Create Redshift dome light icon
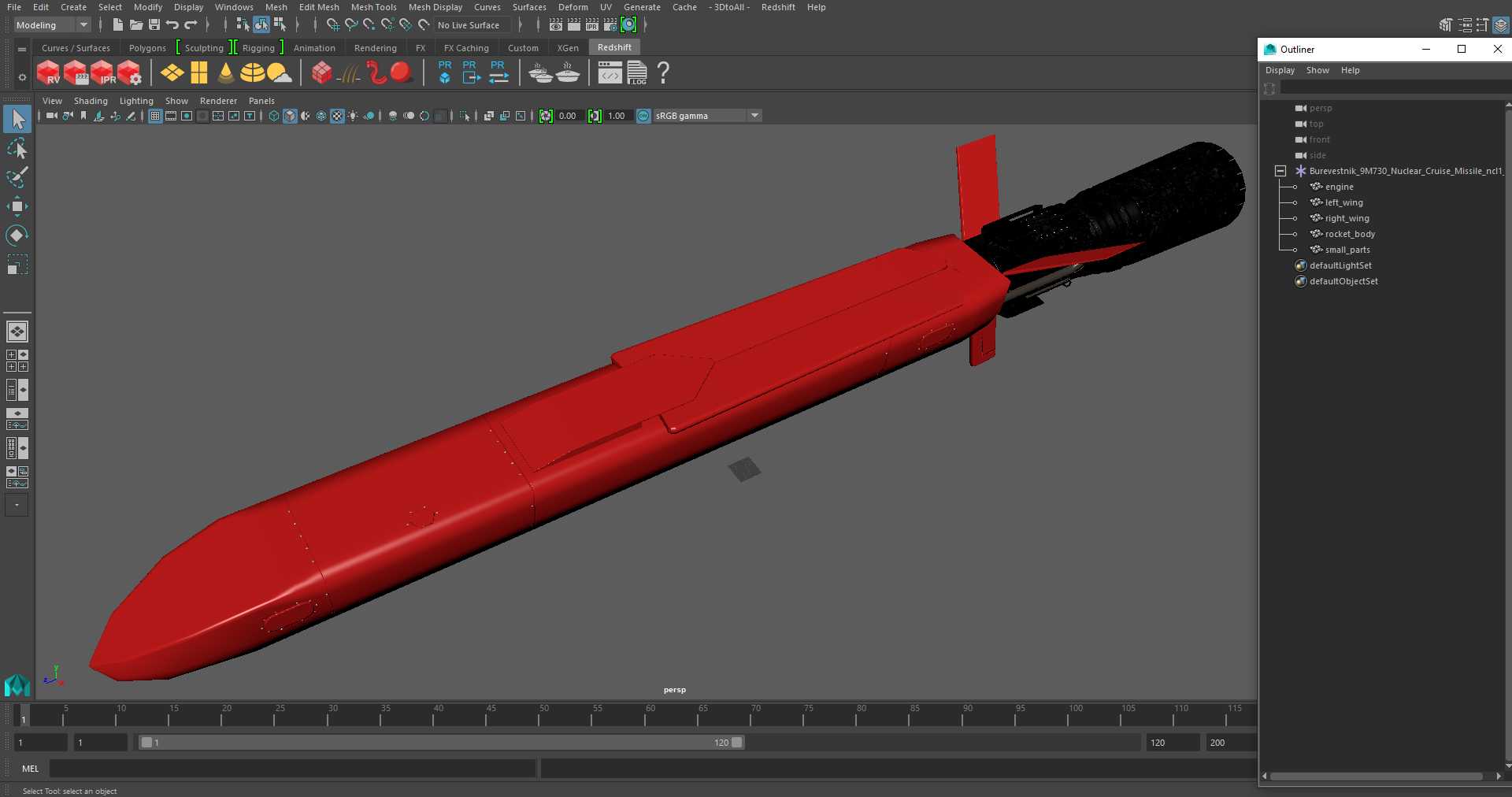This screenshot has width=1512, height=797. 252,73
